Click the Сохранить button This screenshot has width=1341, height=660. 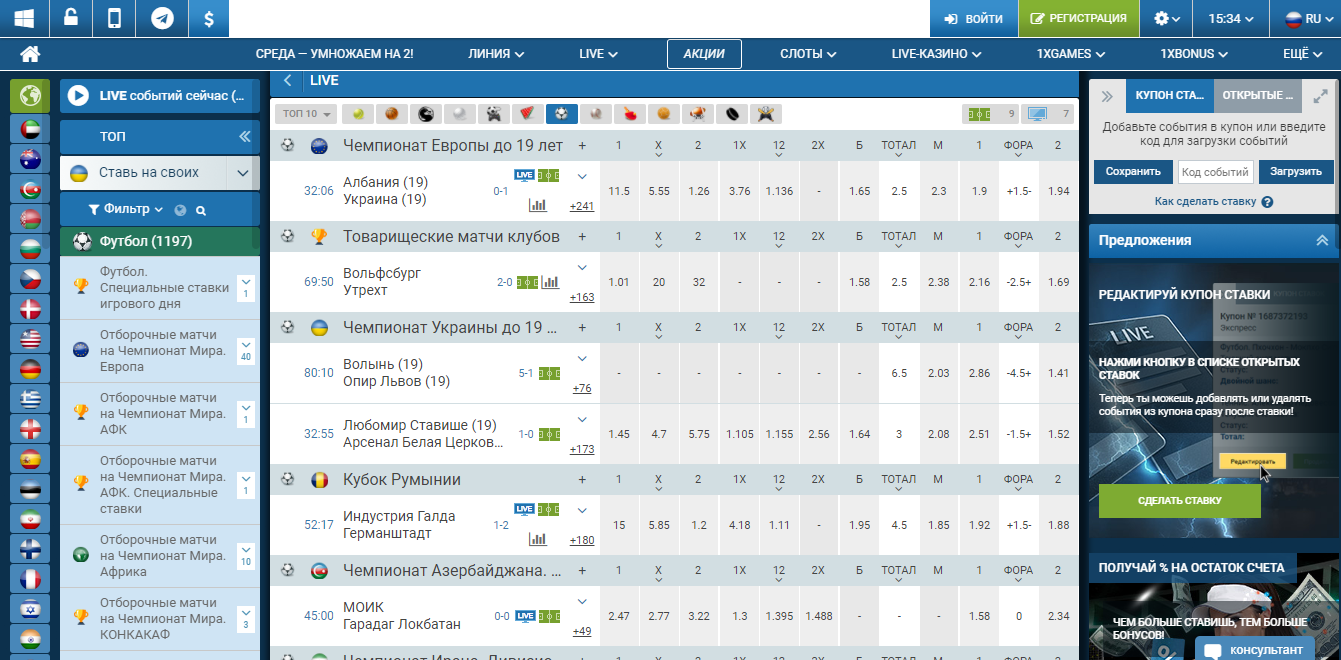[1133, 172]
